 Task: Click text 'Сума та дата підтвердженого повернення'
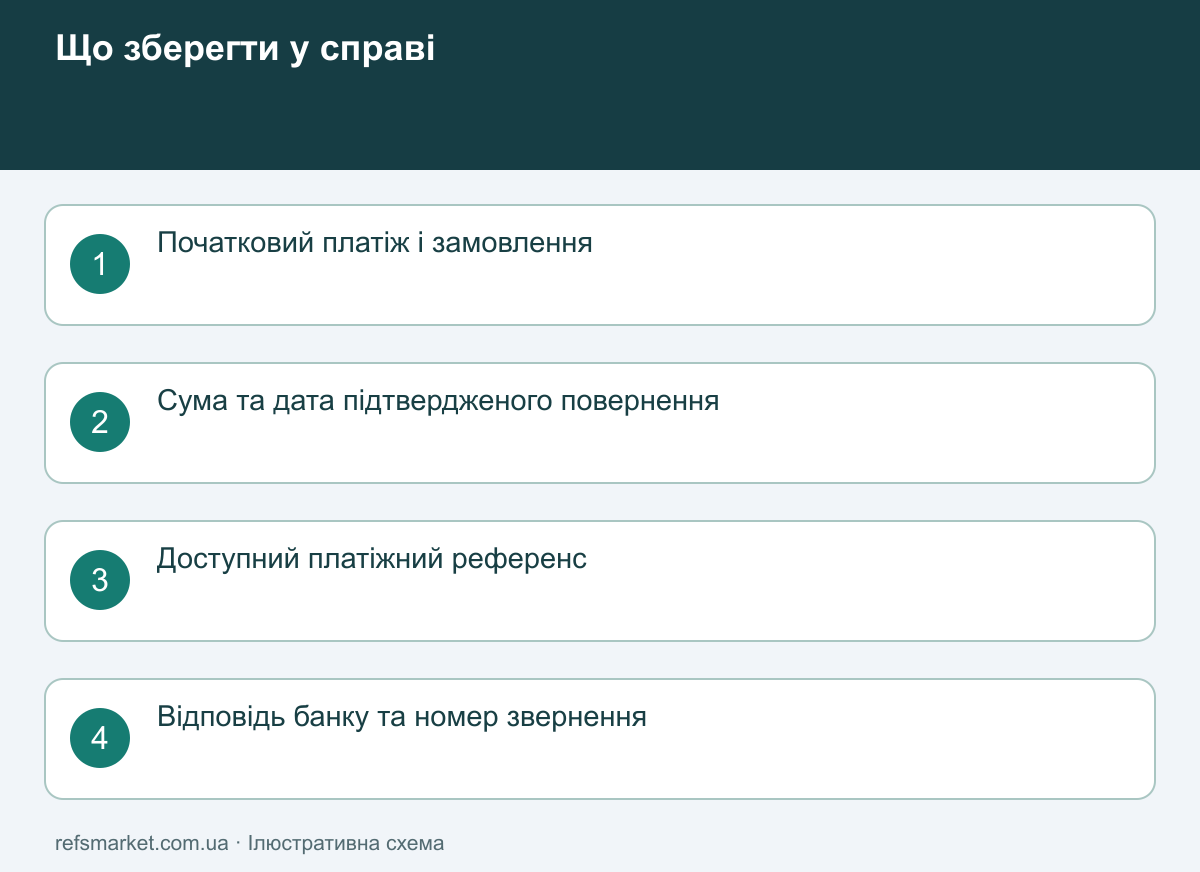(x=438, y=401)
